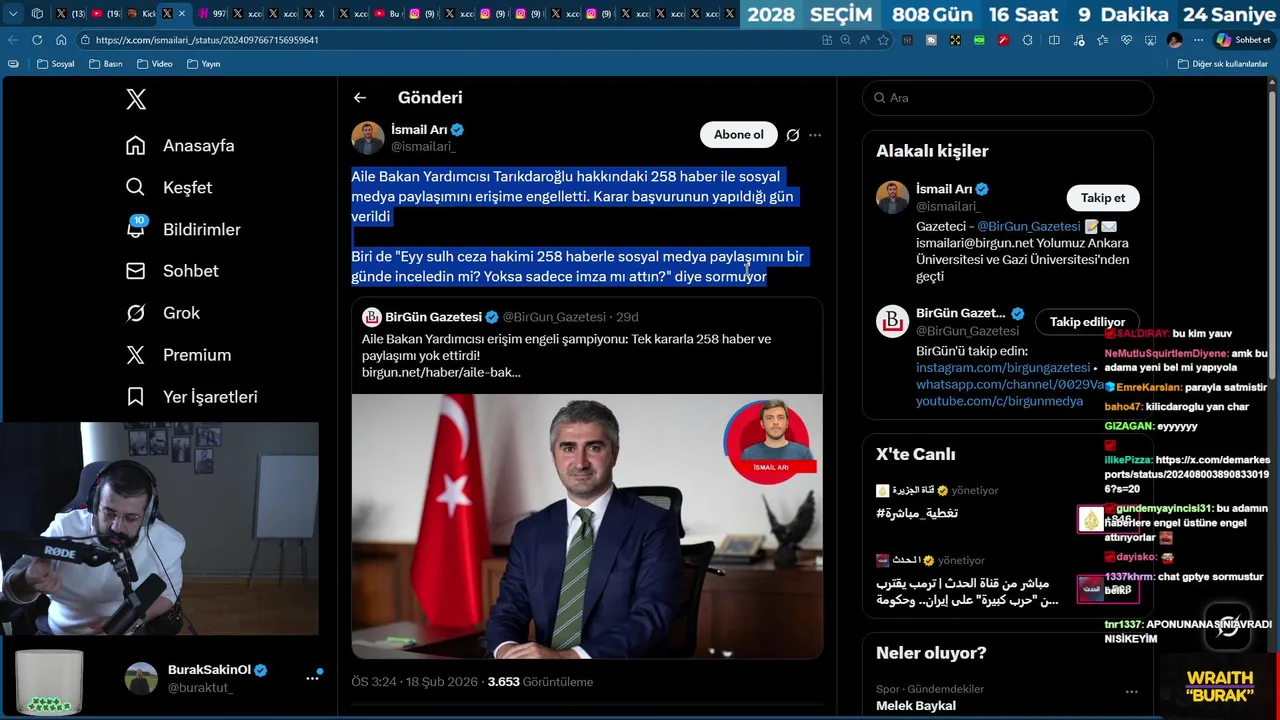Click the apps grid icon in address bar
Image resolution: width=1280 pixels, height=720 pixels.
[x=827, y=40]
